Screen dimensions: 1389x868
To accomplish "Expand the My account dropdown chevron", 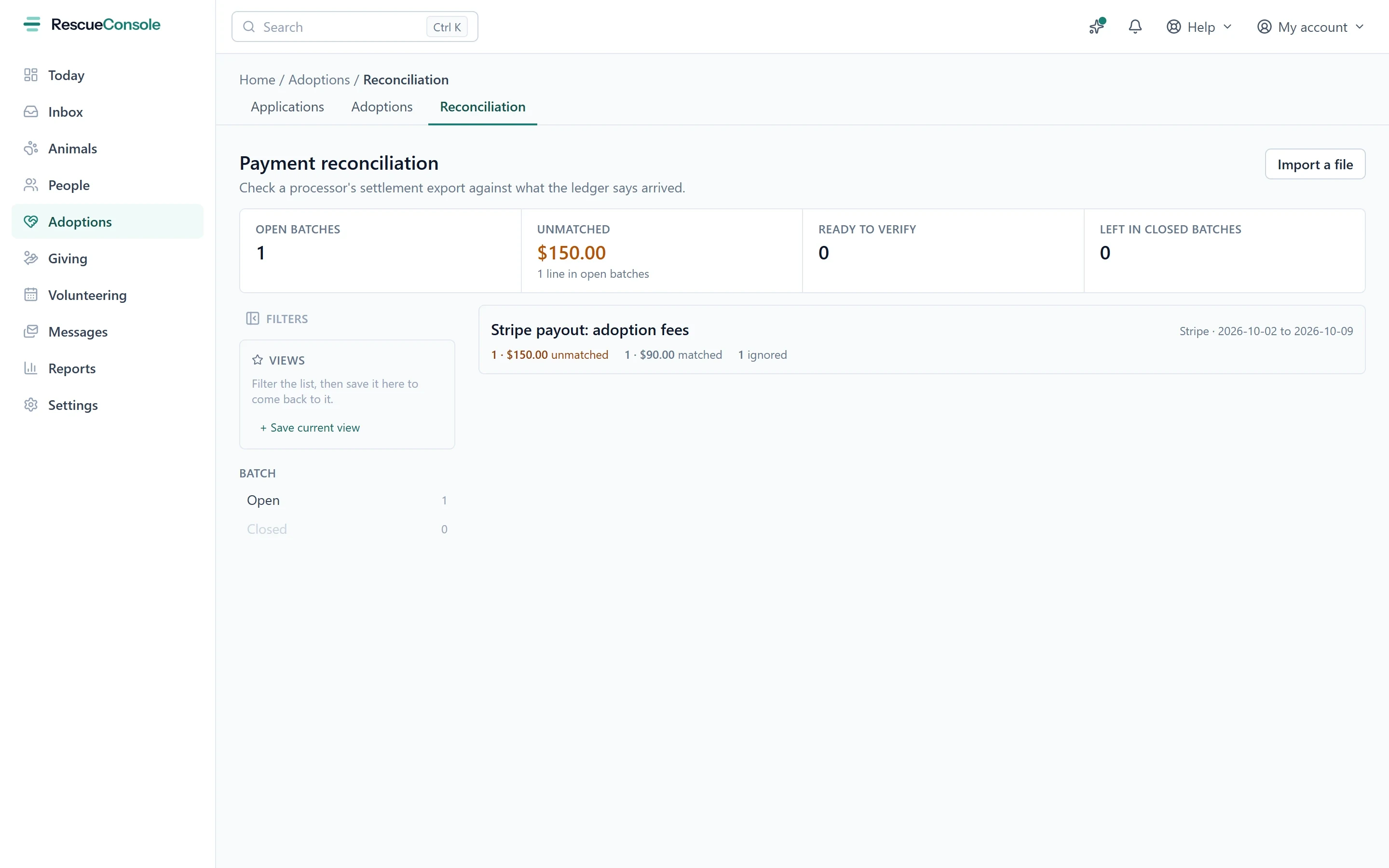I will [1360, 27].
